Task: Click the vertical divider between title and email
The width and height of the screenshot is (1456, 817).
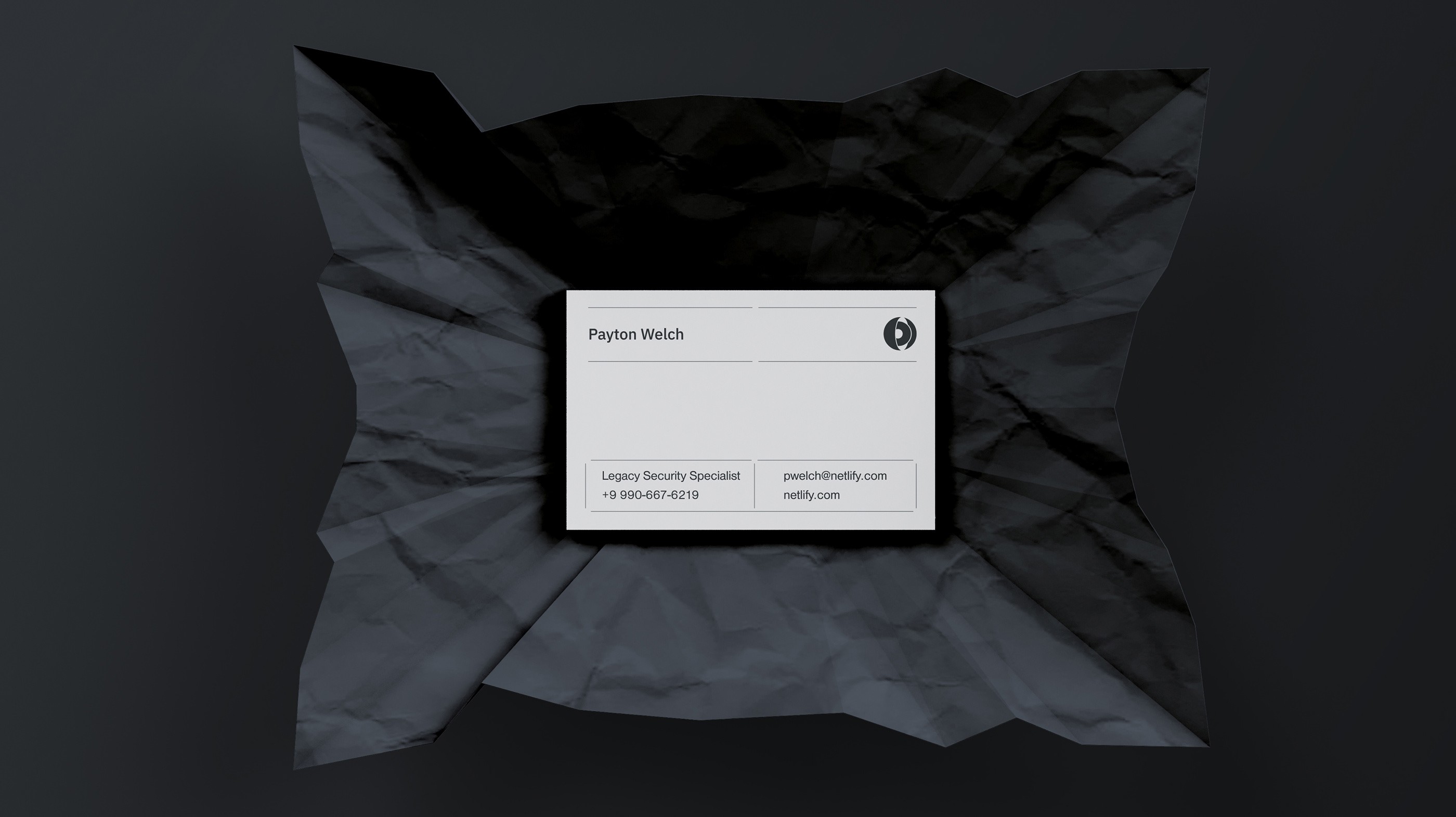Action: (x=754, y=486)
